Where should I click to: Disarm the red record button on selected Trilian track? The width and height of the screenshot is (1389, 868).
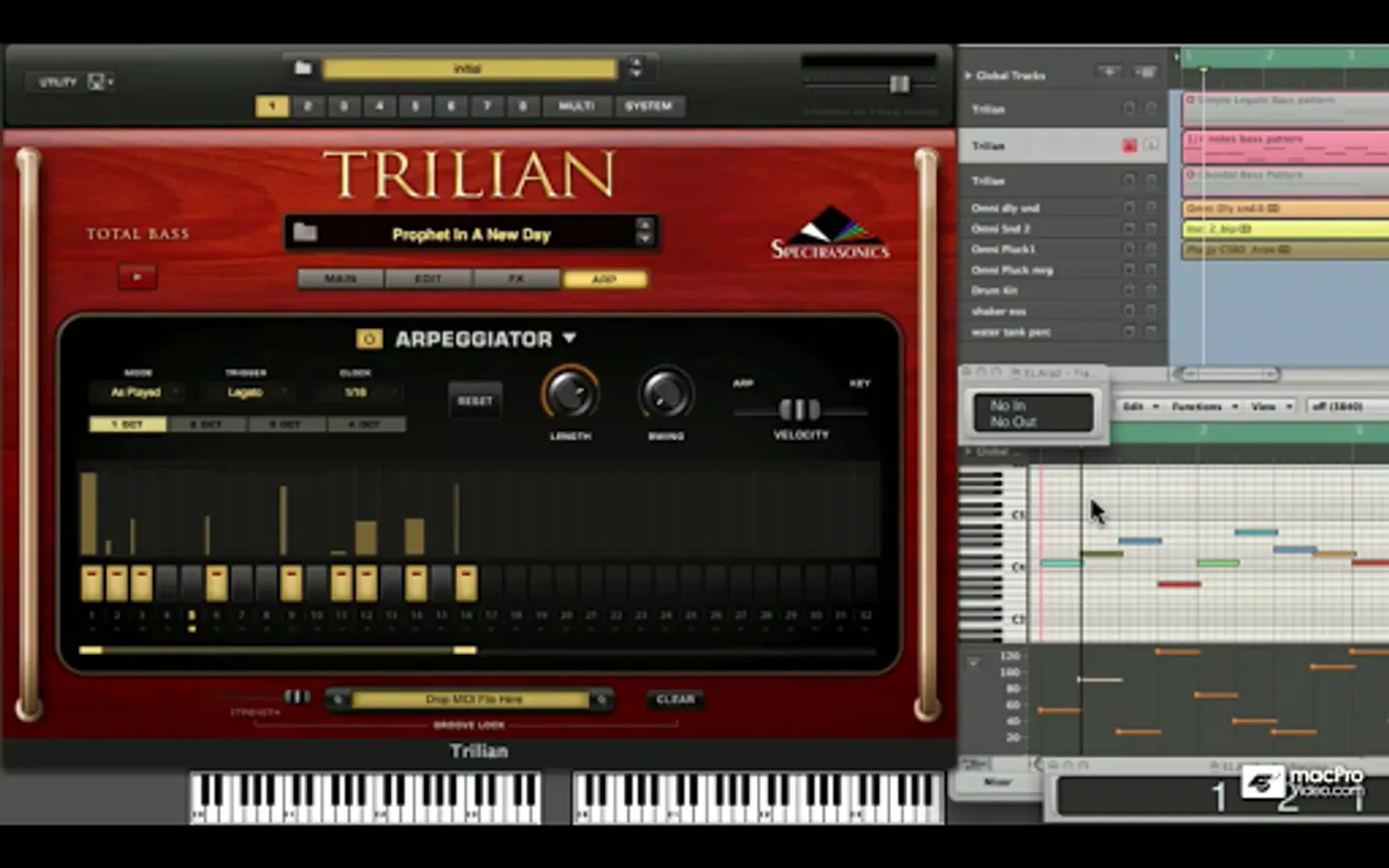coord(1130,146)
